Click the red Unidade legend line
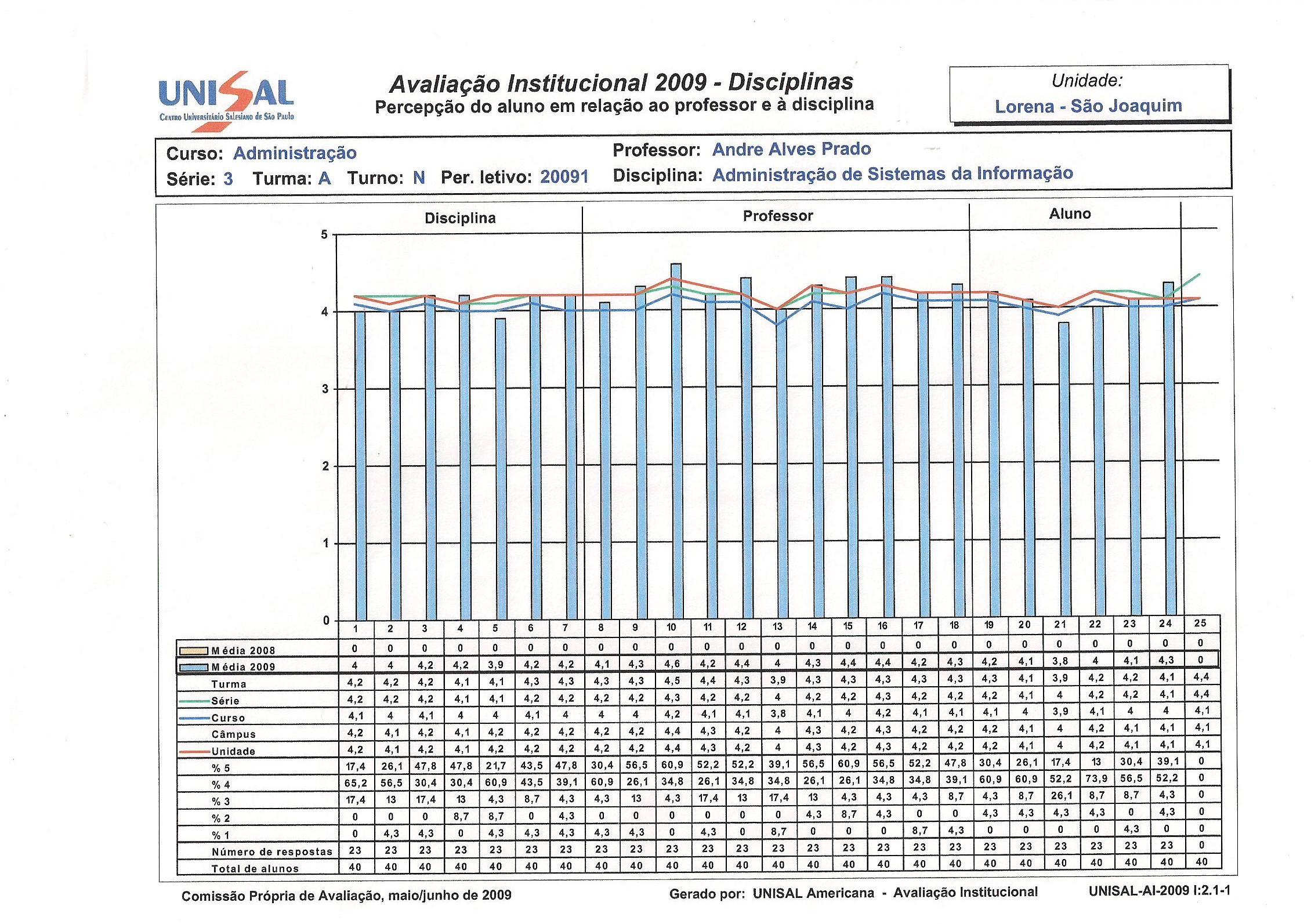This screenshot has width=1311, height=924. pyautogui.click(x=194, y=751)
